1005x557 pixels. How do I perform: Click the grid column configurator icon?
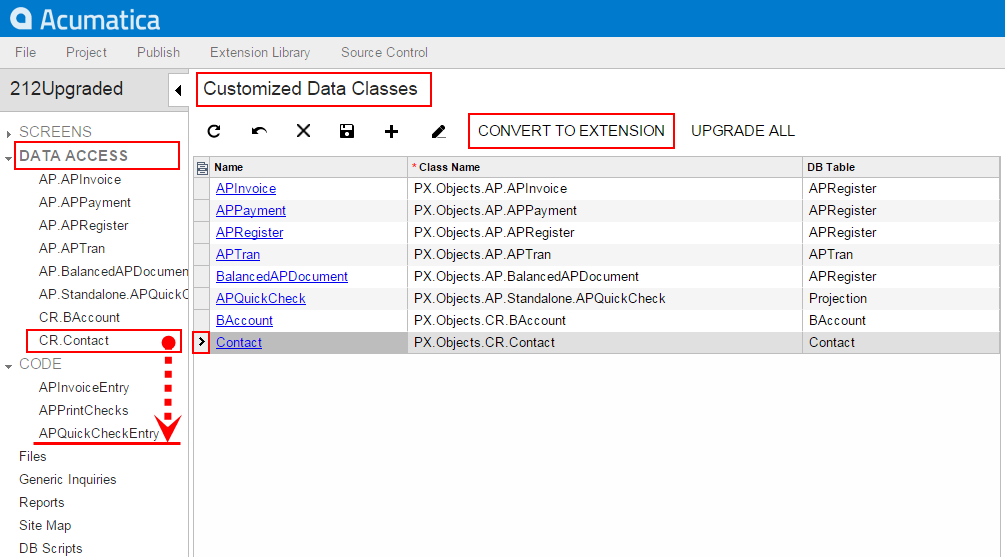[202, 168]
